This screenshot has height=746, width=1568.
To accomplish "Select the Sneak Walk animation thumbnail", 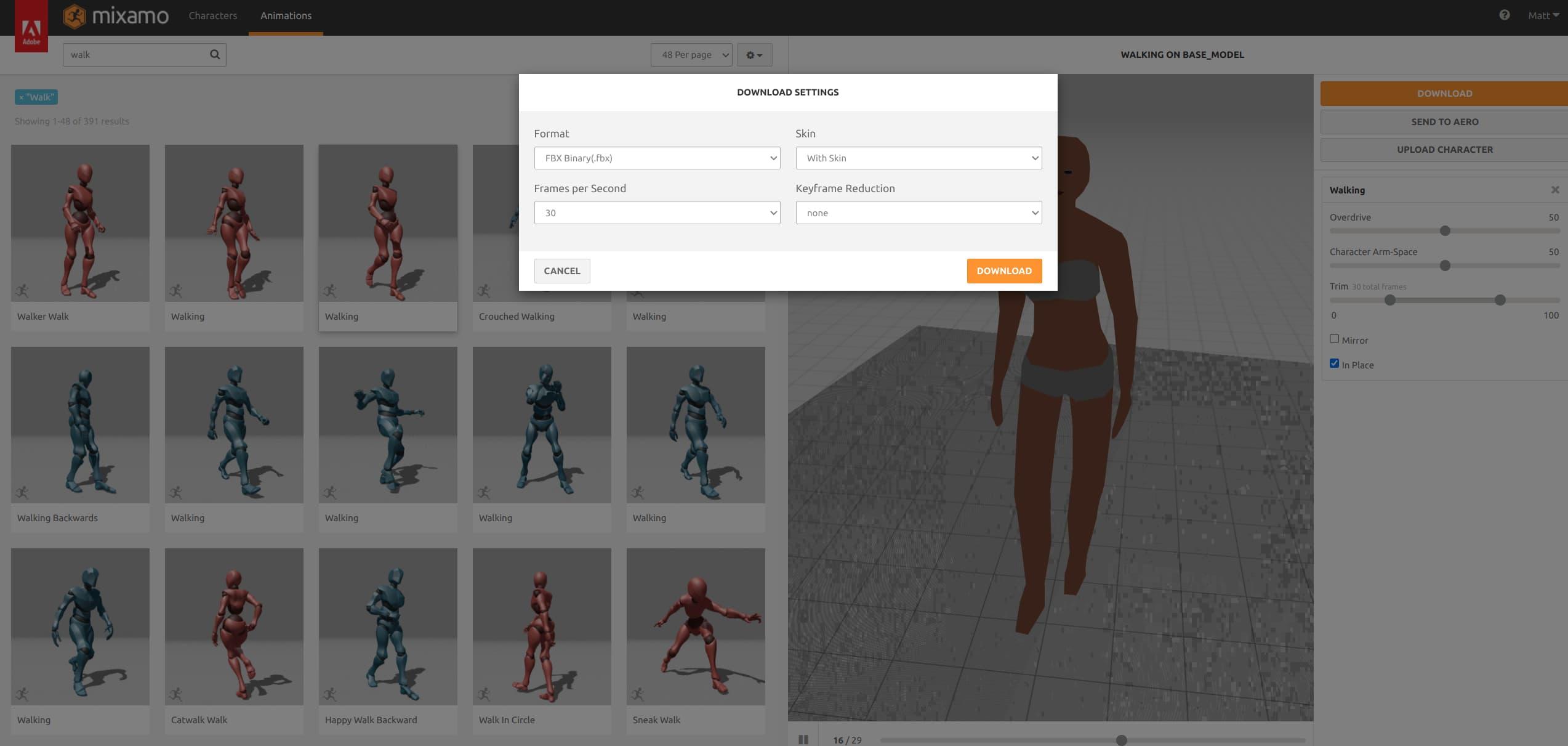I will point(696,626).
